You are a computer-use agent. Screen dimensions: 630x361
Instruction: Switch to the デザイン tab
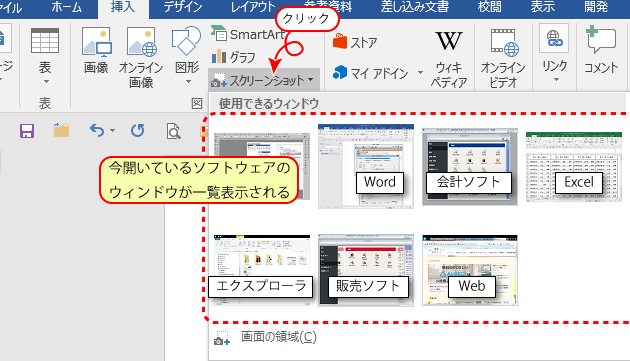pos(183,8)
